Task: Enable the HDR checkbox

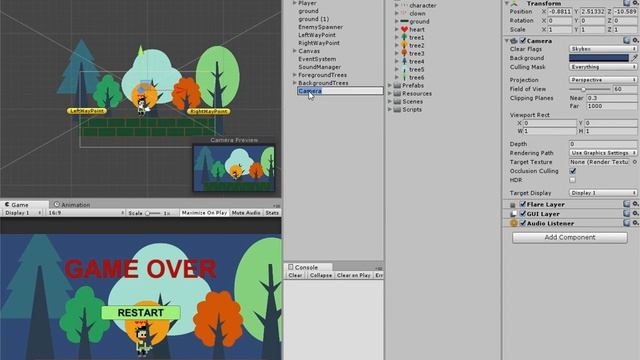Action: (x=573, y=180)
